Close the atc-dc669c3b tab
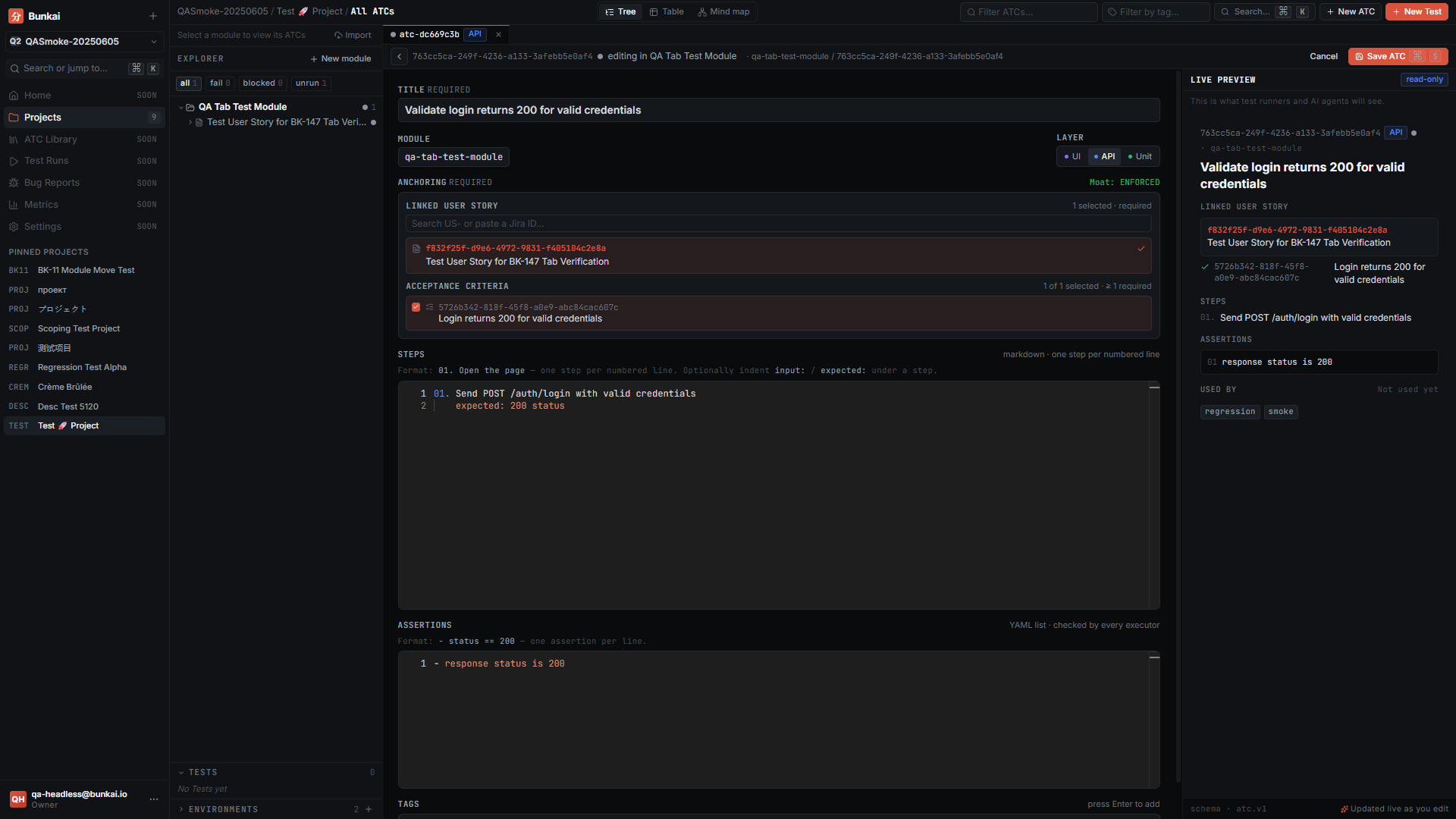Viewport: 1456px width, 819px height. 498,35
